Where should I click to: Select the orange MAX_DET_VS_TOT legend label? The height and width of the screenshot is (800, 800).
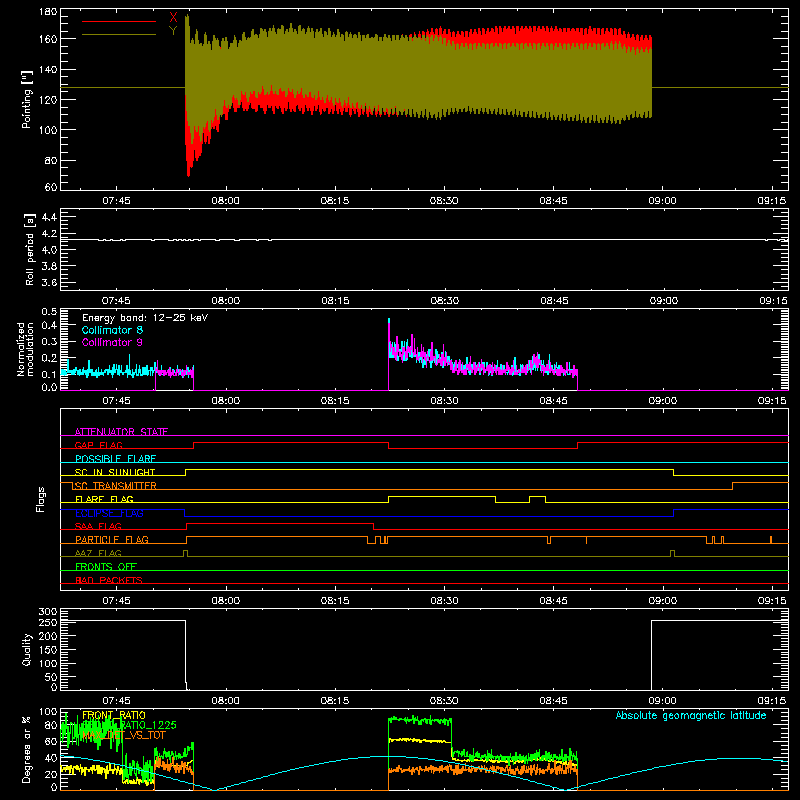pyautogui.click(x=123, y=735)
